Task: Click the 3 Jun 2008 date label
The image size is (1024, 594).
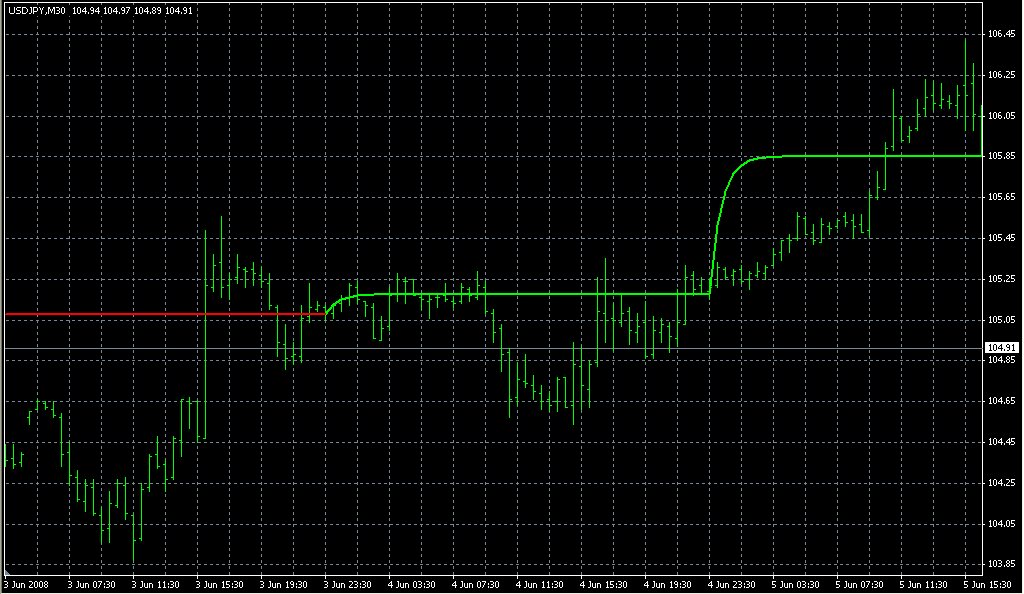Action: click(x=26, y=584)
